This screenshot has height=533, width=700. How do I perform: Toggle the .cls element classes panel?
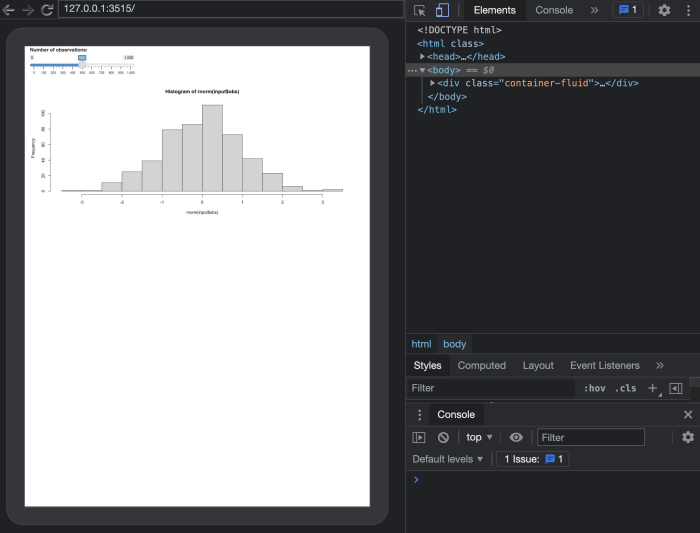[625, 388]
